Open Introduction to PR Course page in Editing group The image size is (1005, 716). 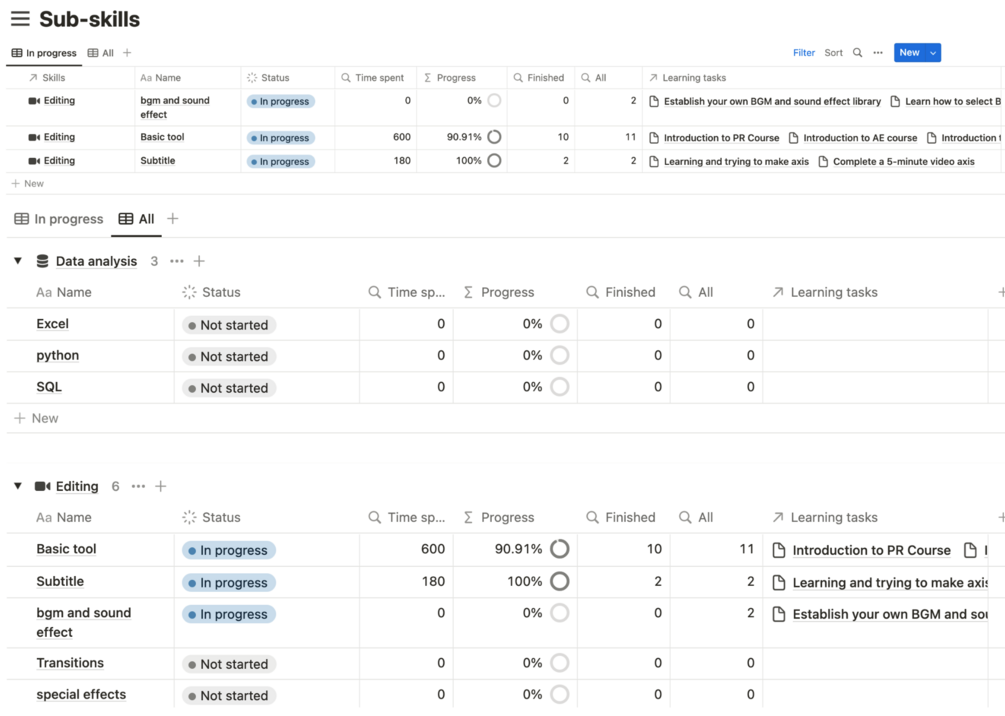(x=870, y=550)
